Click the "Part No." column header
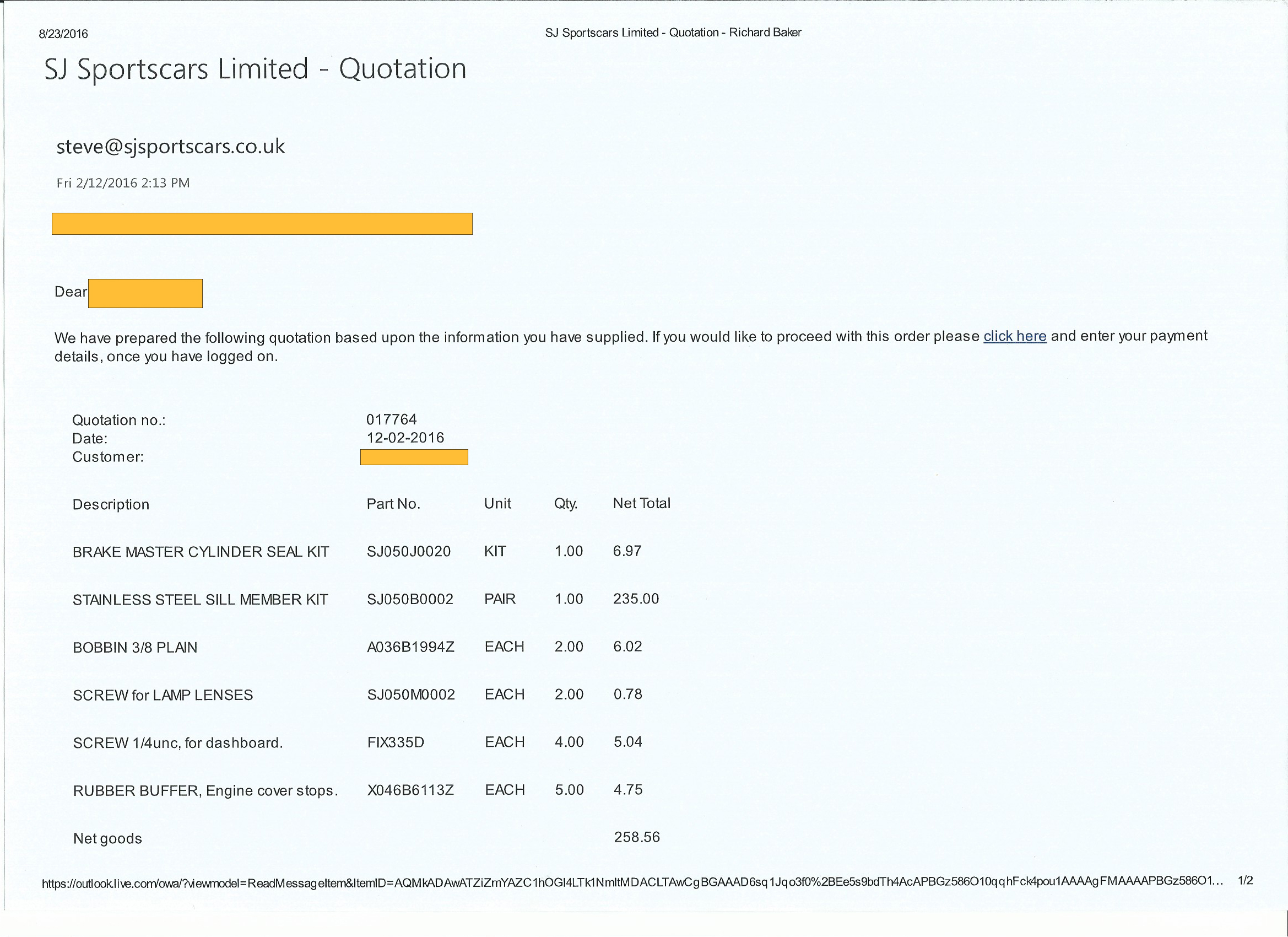The height and width of the screenshot is (937, 1288). (x=393, y=503)
